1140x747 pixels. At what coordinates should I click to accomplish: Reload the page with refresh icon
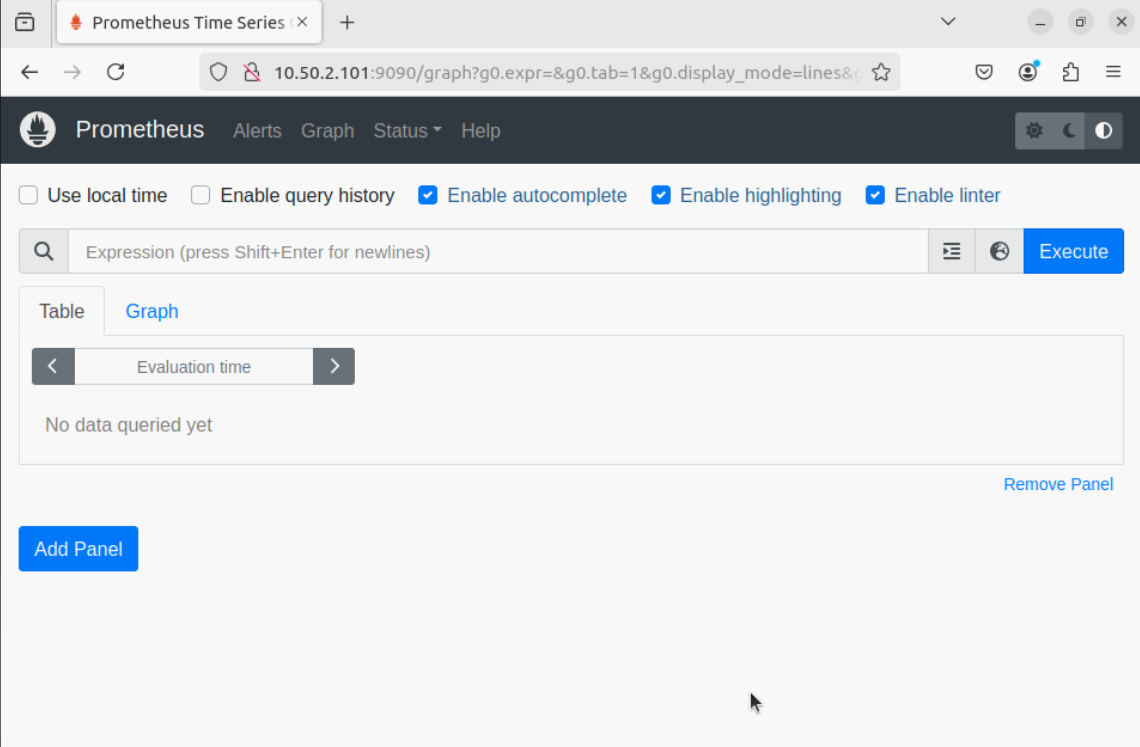click(x=116, y=72)
